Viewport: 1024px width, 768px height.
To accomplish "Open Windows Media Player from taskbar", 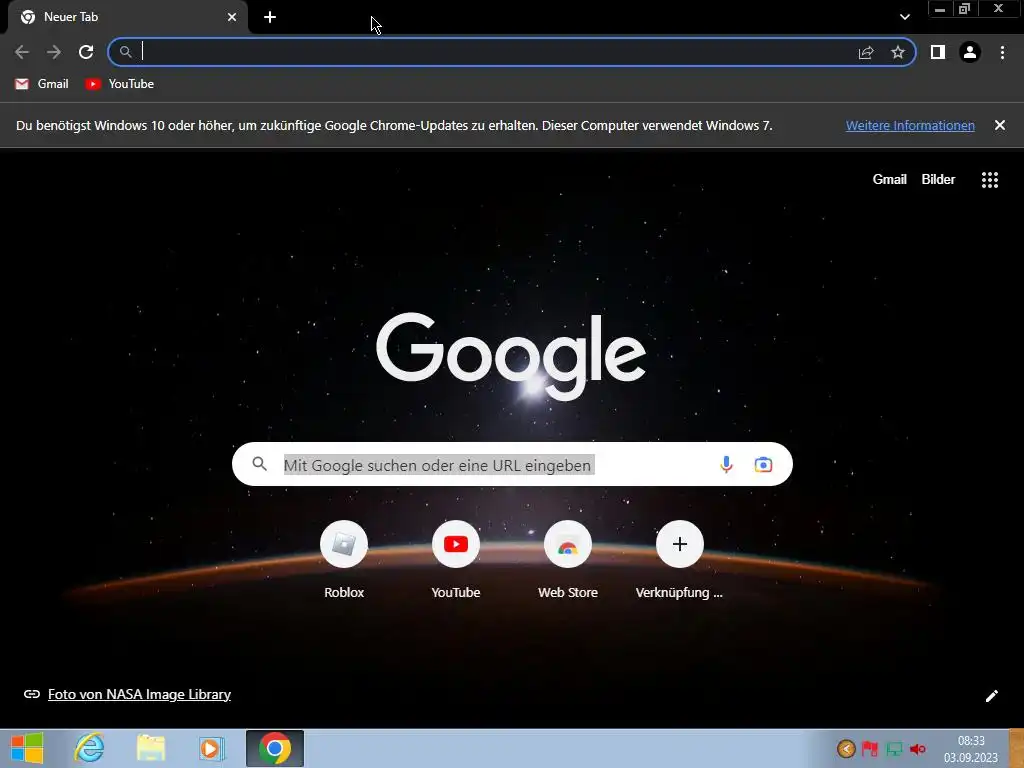I will click(211, 748).
